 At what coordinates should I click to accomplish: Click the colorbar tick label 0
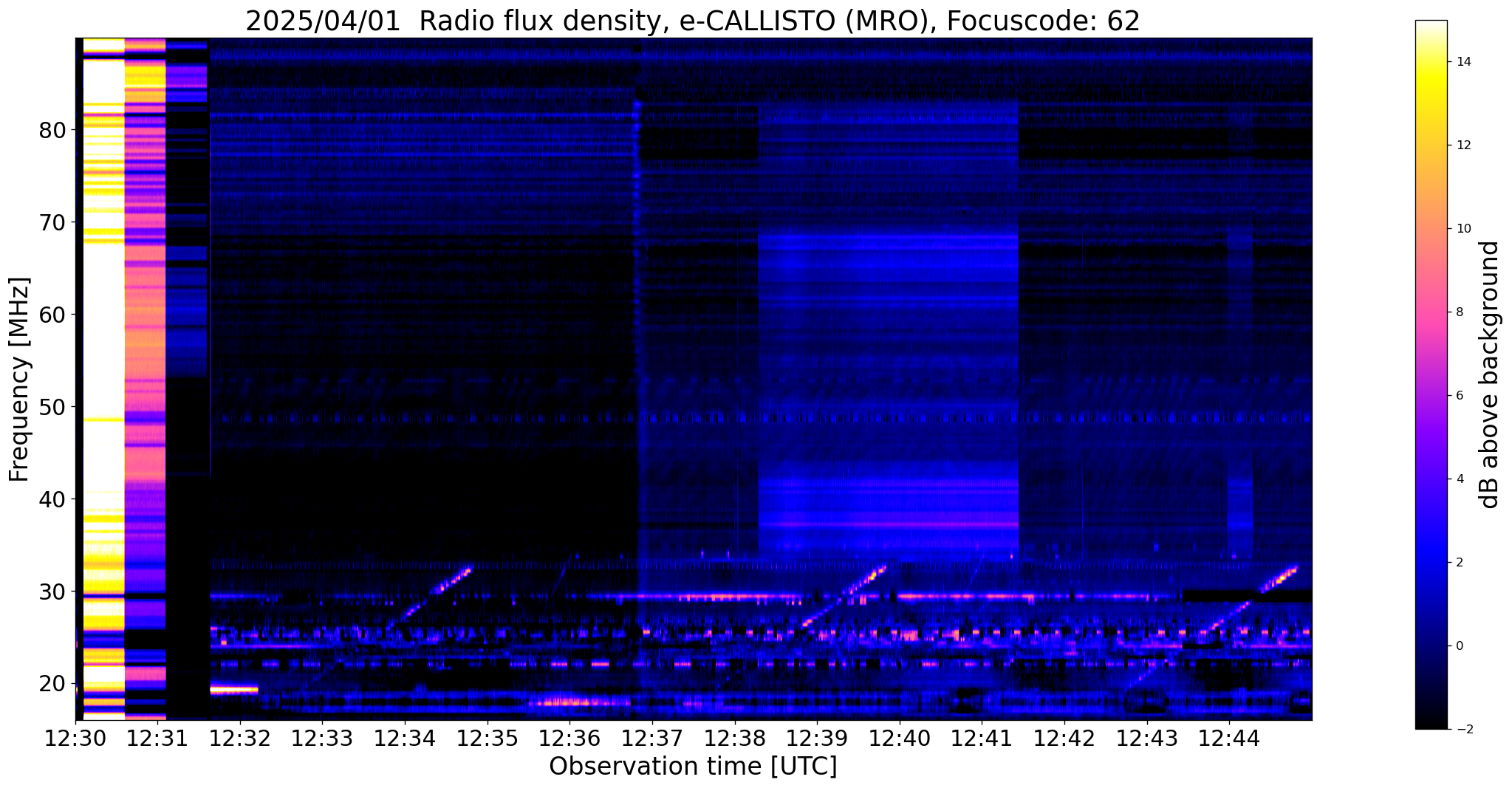(1459, 646)
